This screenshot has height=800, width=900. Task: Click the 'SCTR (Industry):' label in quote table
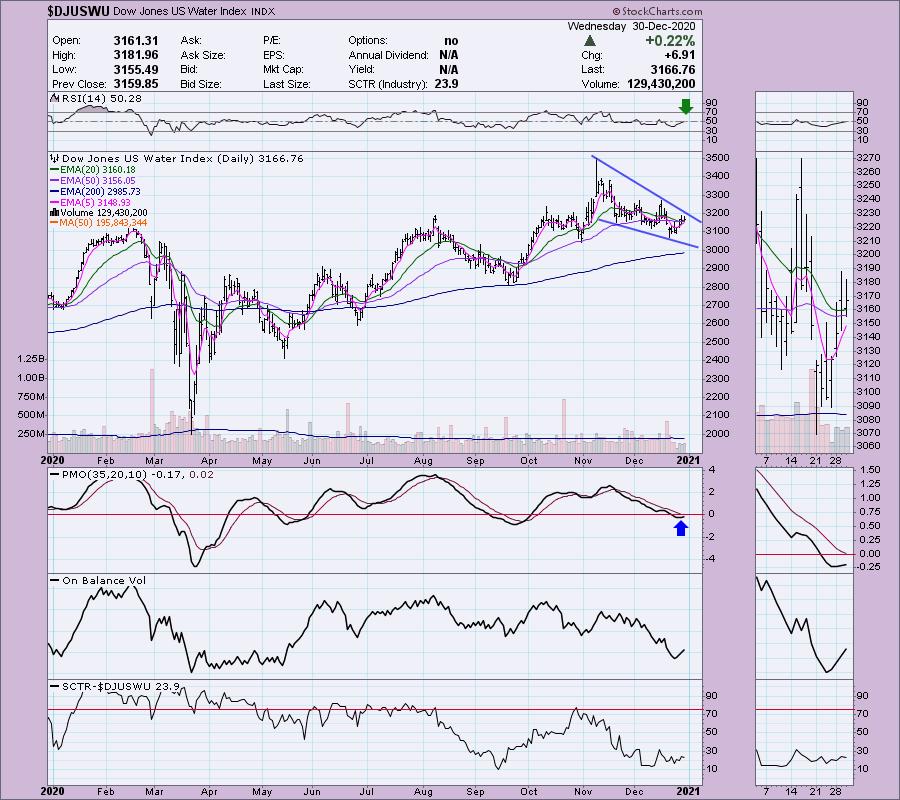[x=387, y=84]
